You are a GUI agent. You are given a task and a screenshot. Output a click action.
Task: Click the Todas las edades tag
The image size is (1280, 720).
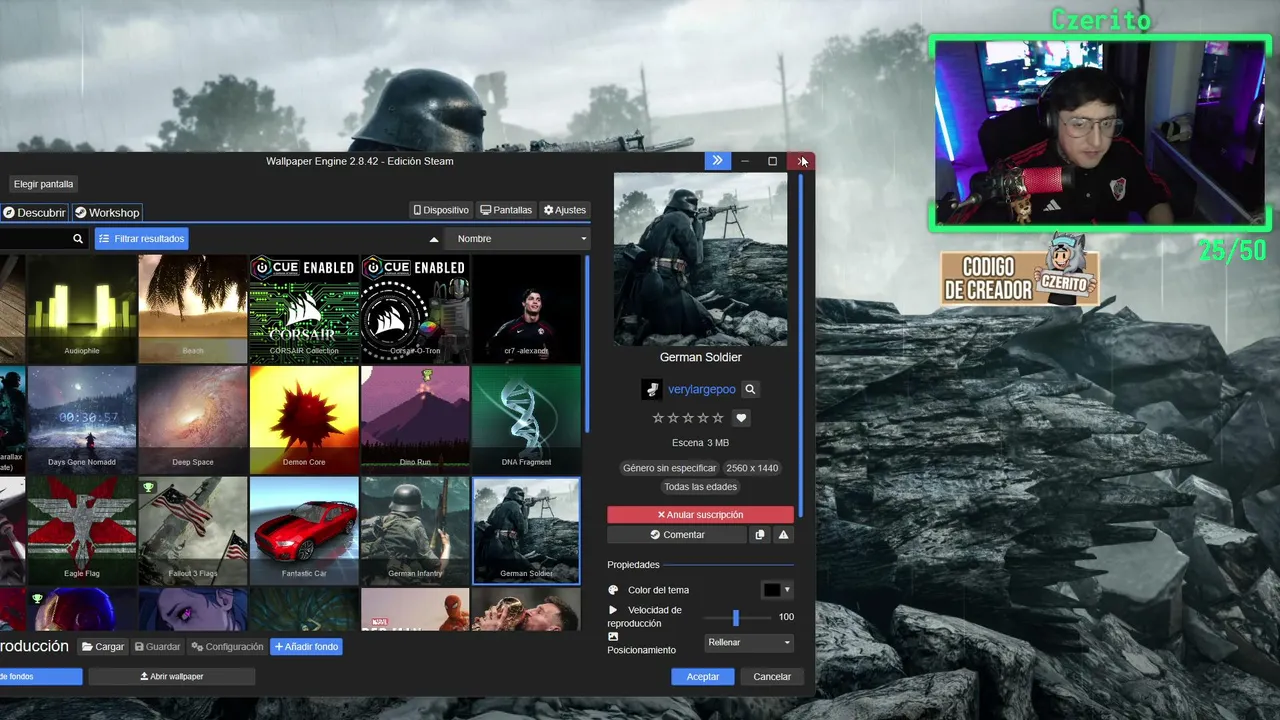click(x=700, y=487)
